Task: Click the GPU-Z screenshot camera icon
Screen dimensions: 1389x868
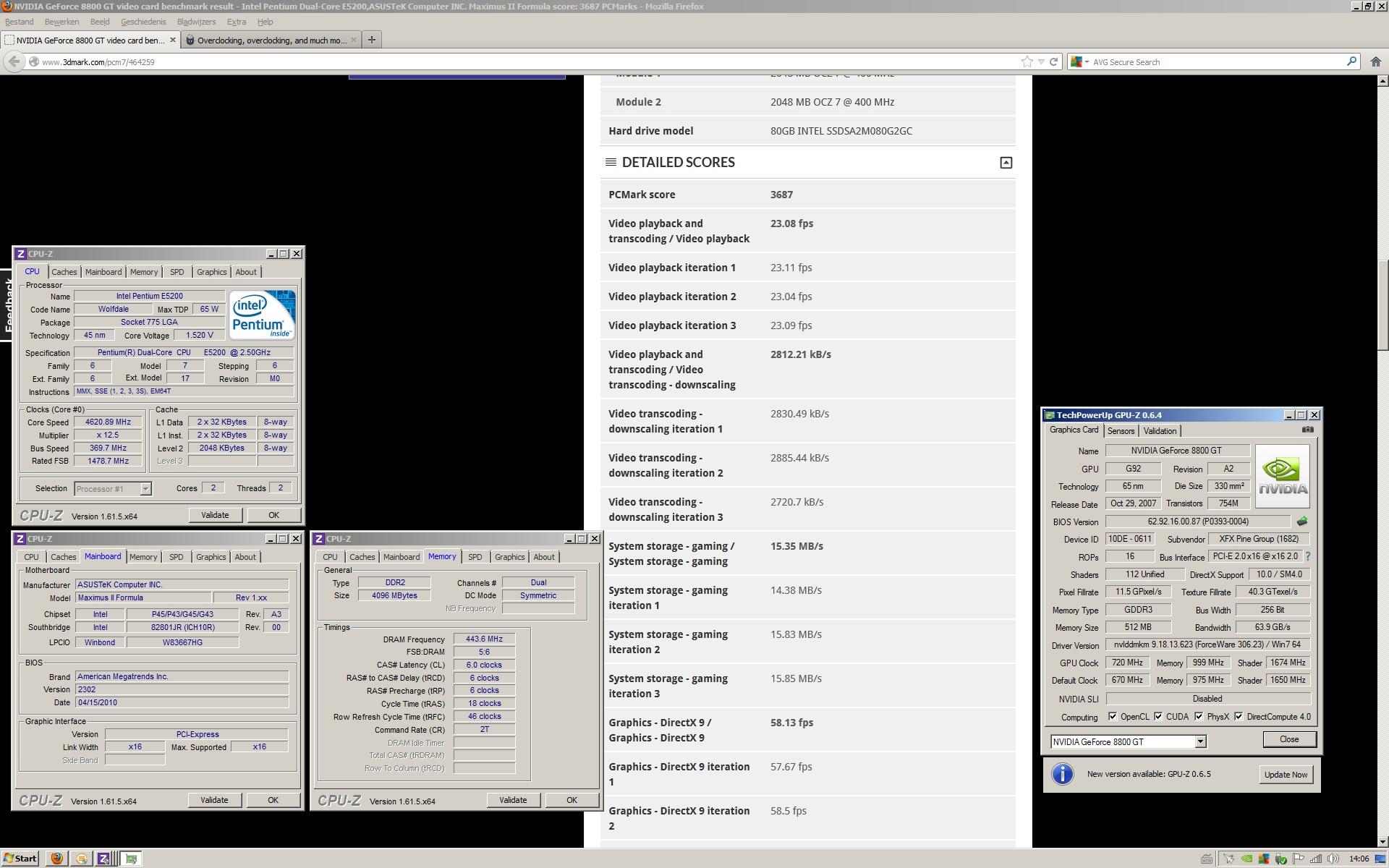Action: pyautogui.click(x=1307, y=430)
